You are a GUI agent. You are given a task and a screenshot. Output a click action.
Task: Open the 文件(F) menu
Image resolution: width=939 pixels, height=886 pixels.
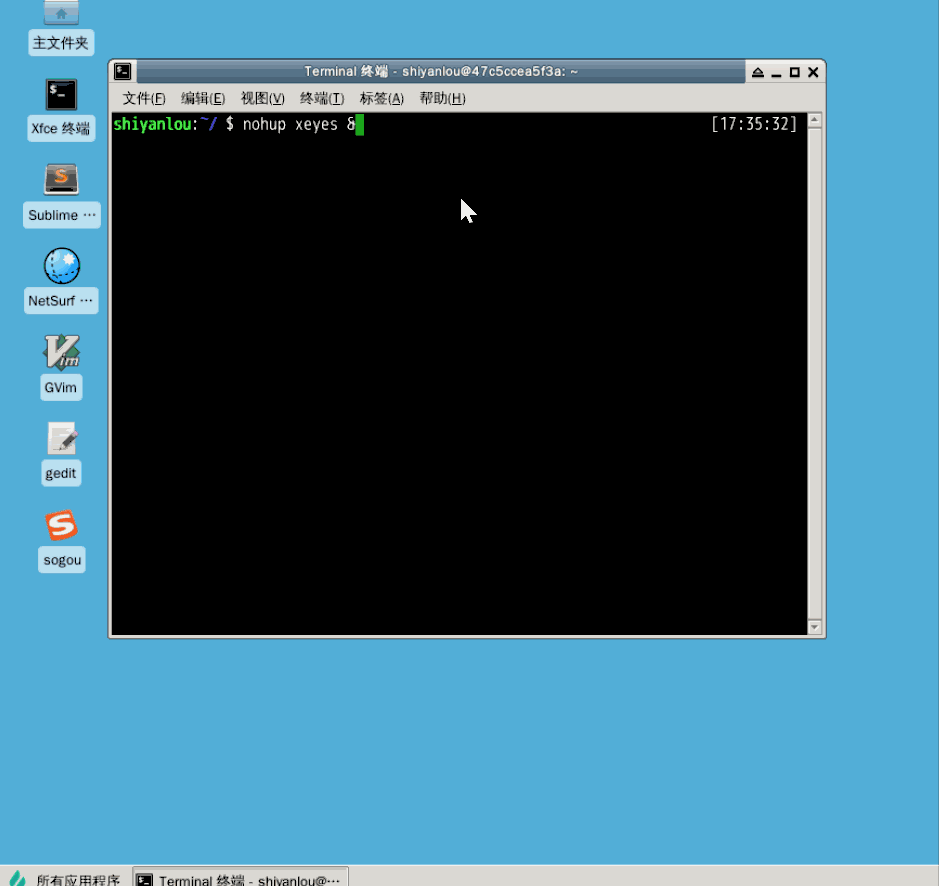144,98
